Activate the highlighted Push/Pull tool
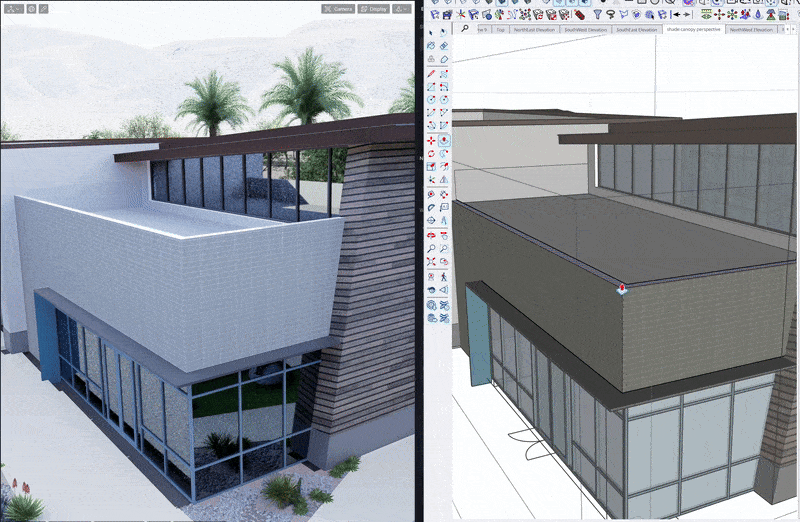800x522 pixels. point(444,140)
